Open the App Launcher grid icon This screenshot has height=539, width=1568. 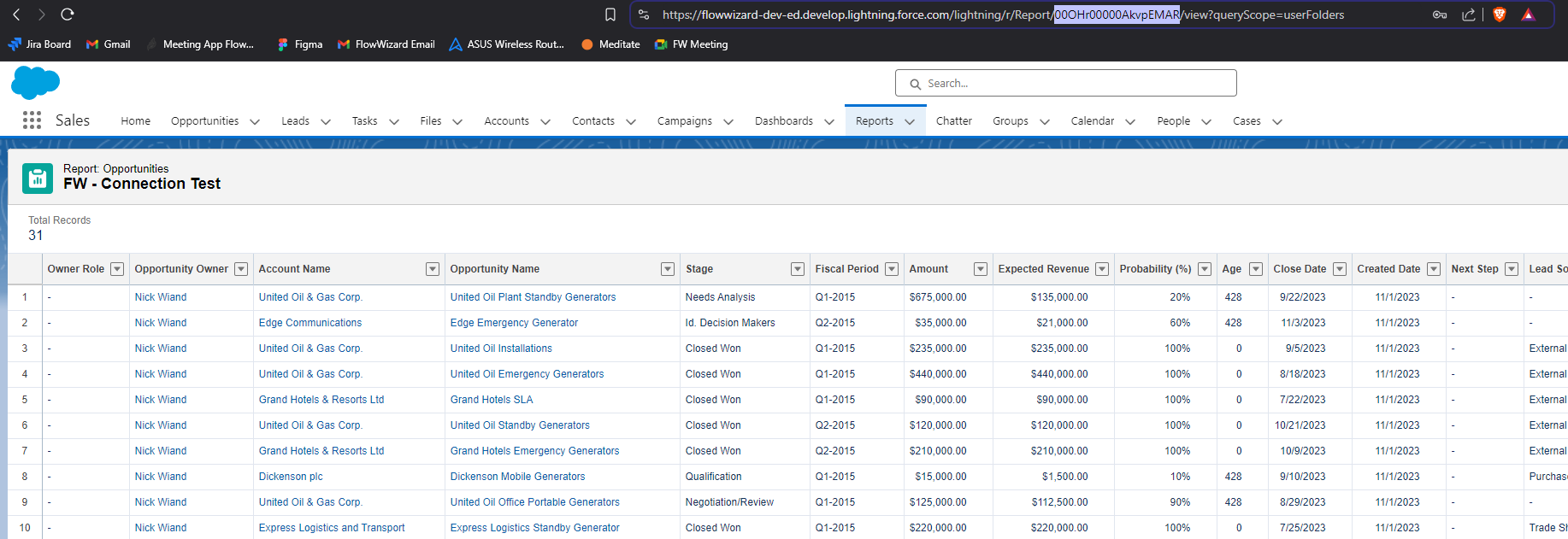(x=32, y=120)
